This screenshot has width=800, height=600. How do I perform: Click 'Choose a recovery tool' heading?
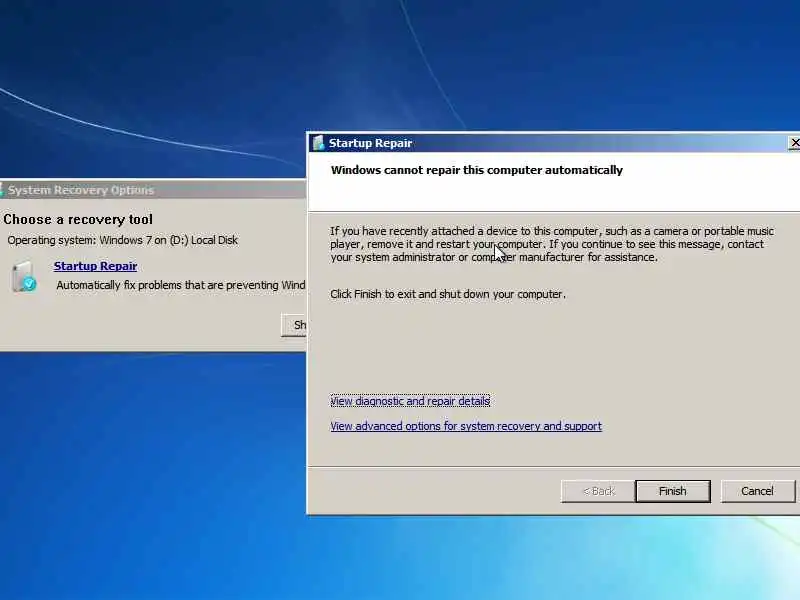click(78, 219)
